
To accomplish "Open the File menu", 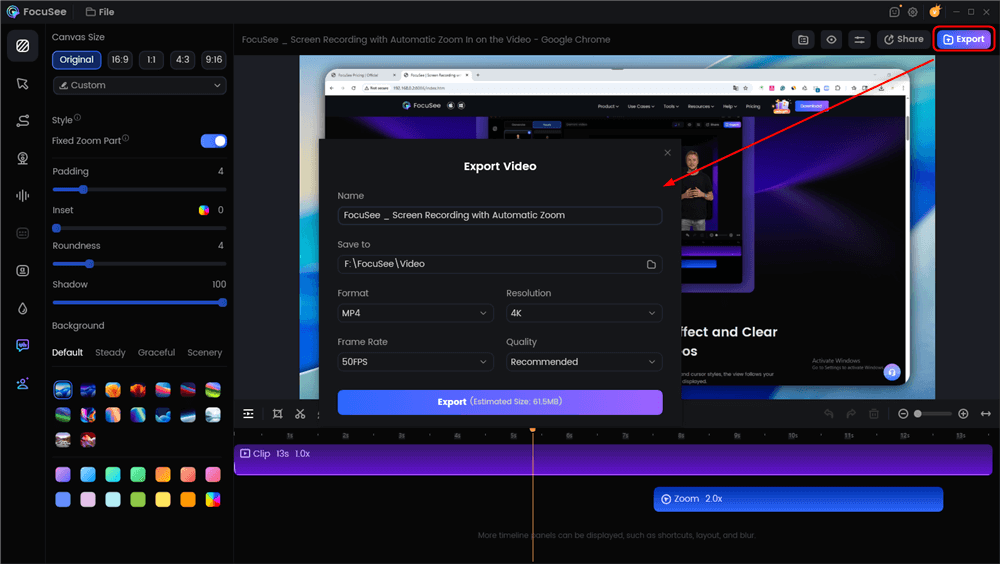I will pos(99,12).
